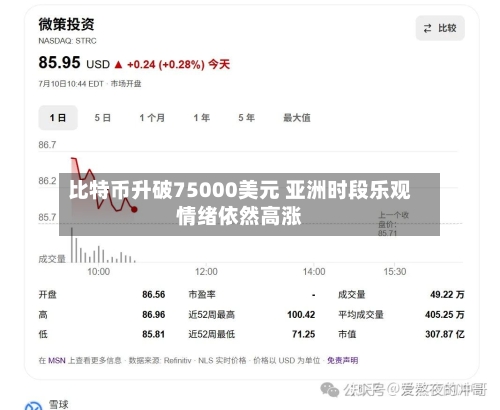Screen dimensions: 500x410
Task: Select the 5 年 range tab
Action: (246, 118)
